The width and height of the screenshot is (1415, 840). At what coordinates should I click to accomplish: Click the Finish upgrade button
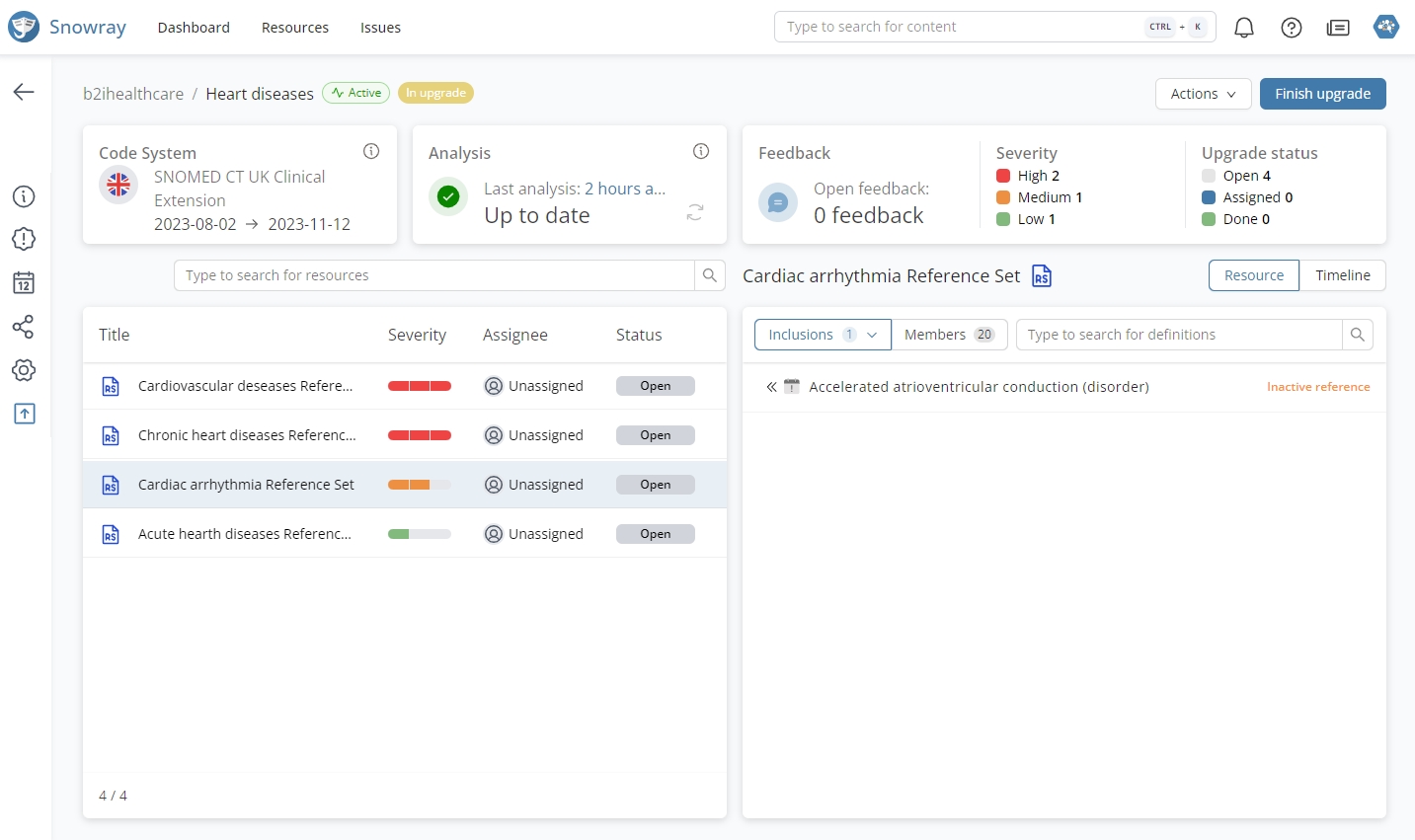tap(1322, 94)
